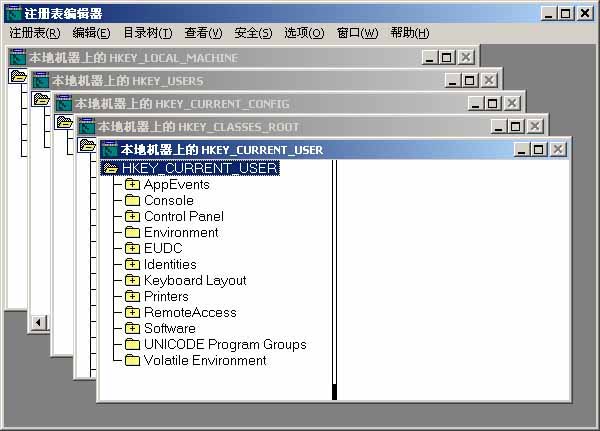Expand the Identities folder icon

coord(132,265)
